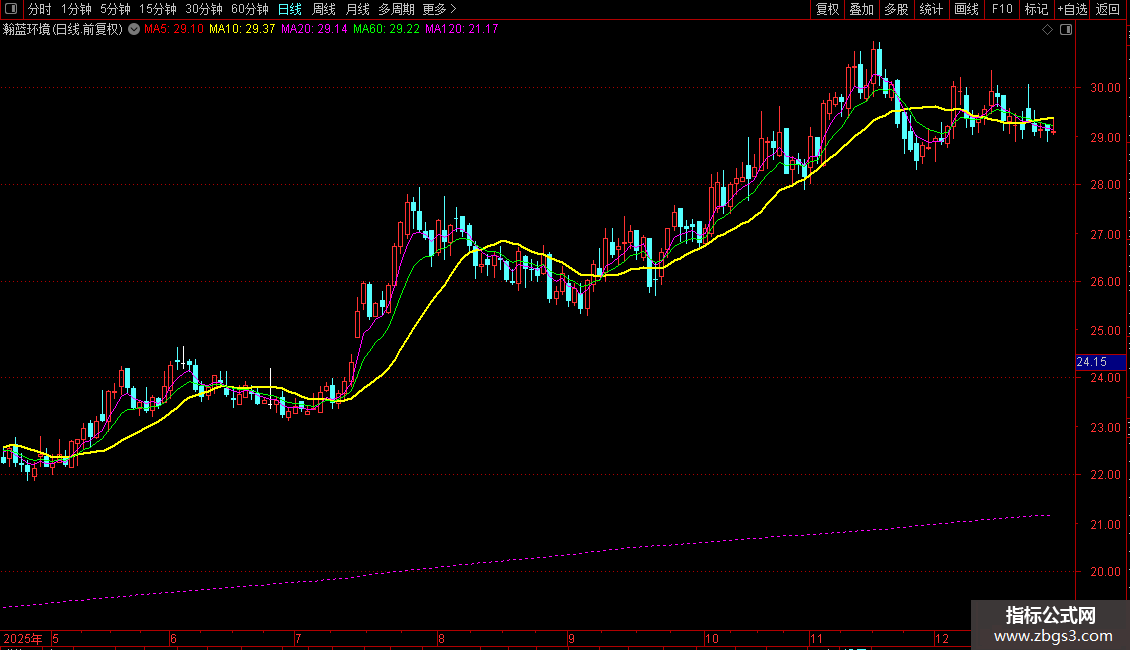Screen dimensions: 1130x650
Task: Click month 8 marker on time axis
Action: 441,638
